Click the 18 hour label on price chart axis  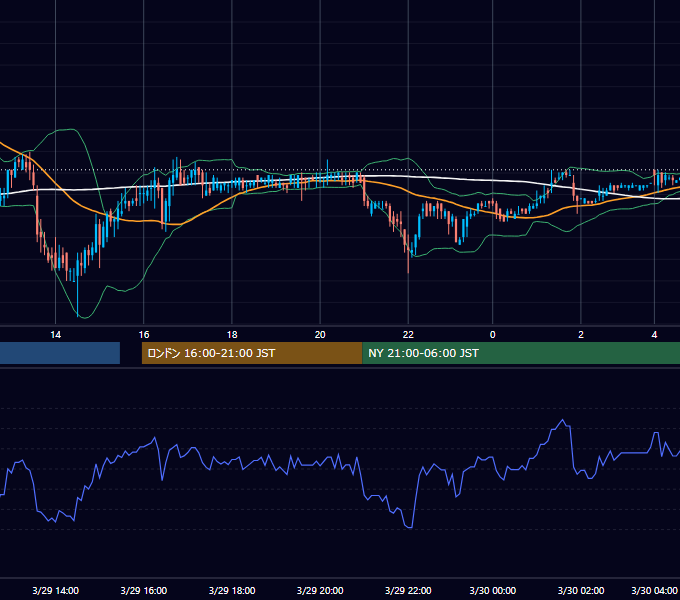tap(232, 335)
